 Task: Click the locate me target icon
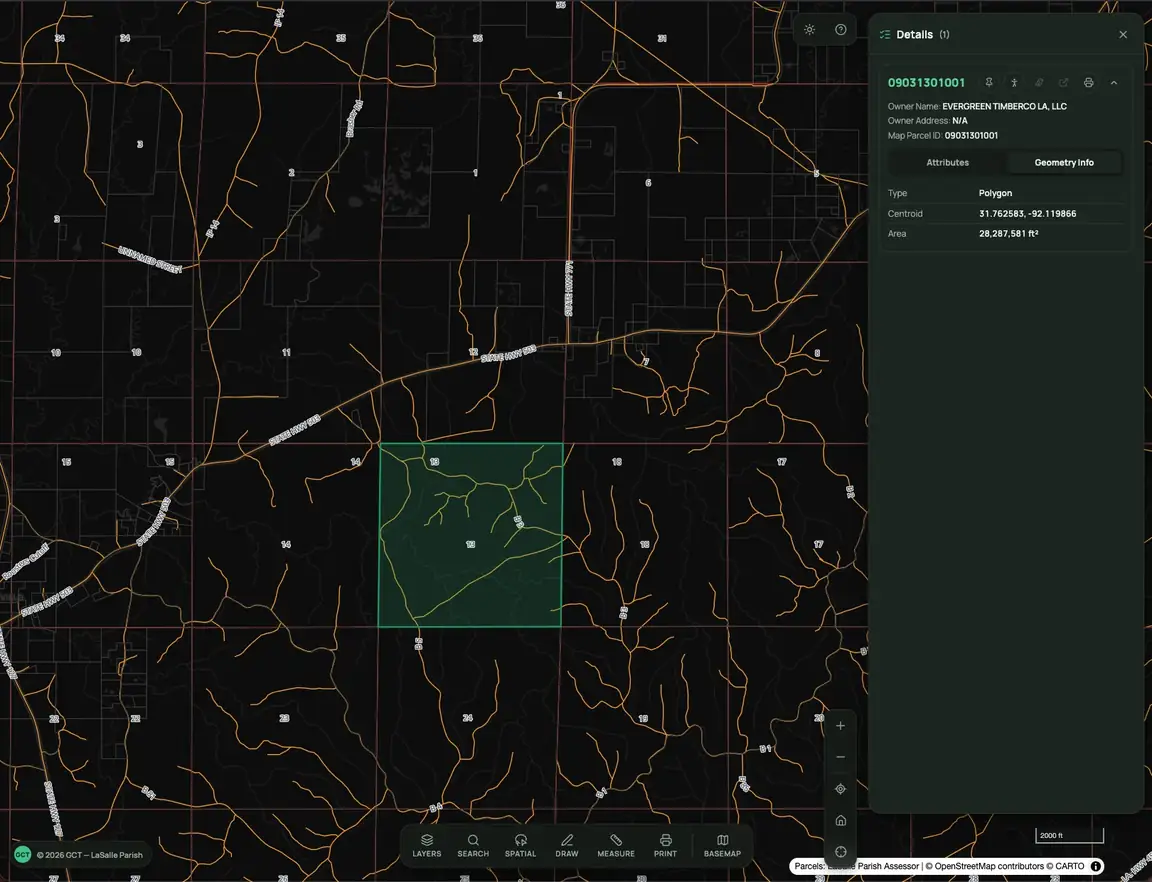[x=840, y=789]
